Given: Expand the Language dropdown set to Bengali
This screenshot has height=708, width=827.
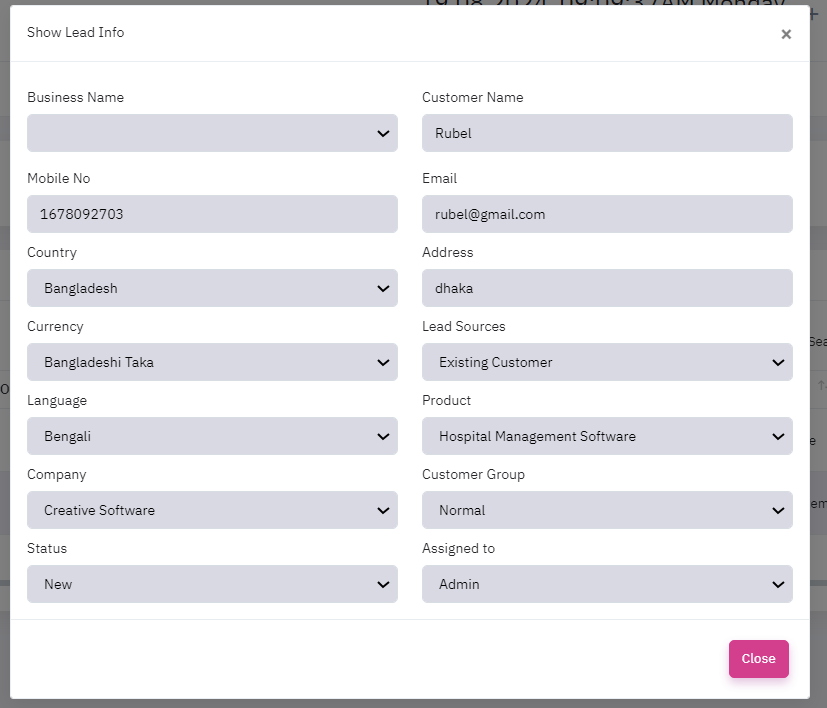Looking at the screenshot, I should (212, 436).
